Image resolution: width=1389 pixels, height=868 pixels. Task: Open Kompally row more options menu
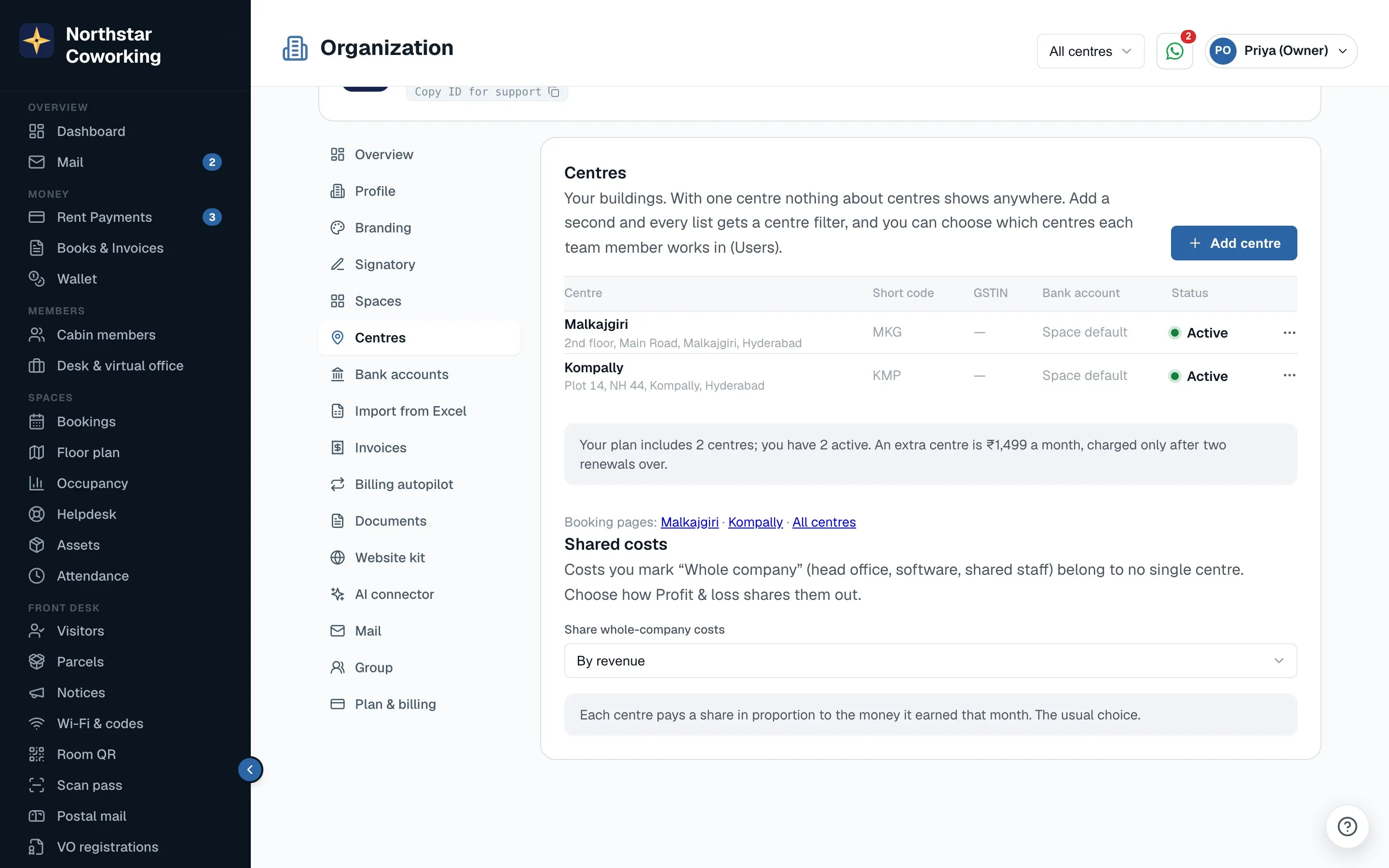[1289, 376]
